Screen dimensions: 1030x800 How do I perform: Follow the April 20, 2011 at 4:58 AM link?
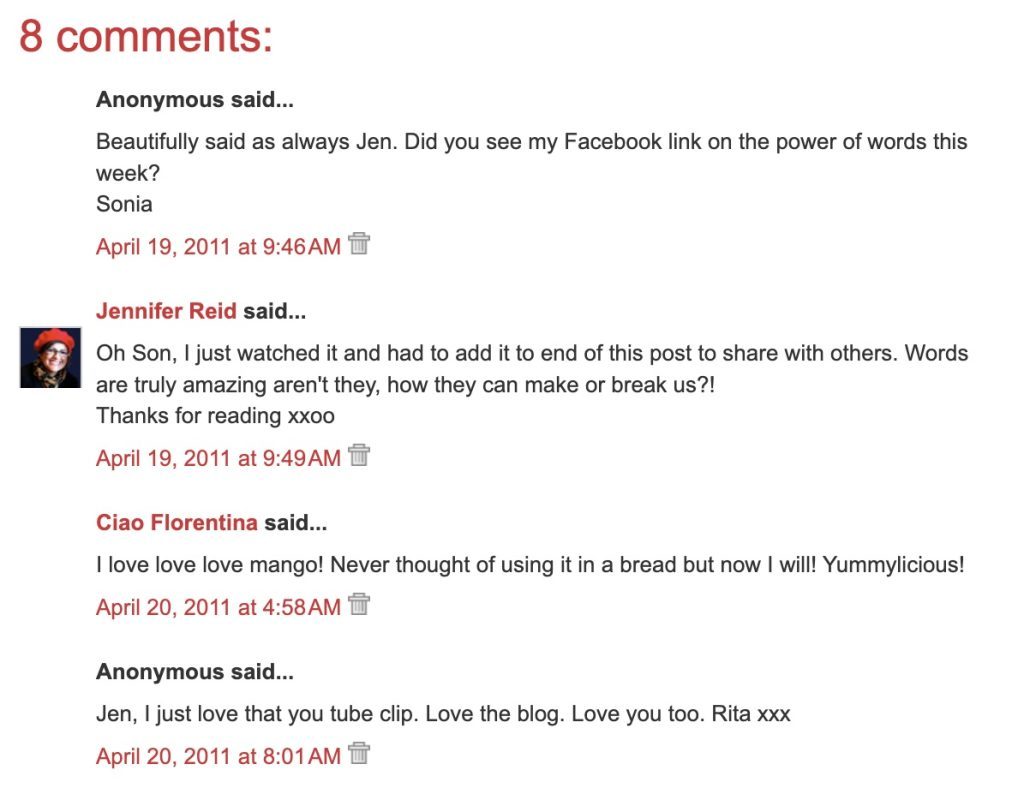[x=218, y=607]
